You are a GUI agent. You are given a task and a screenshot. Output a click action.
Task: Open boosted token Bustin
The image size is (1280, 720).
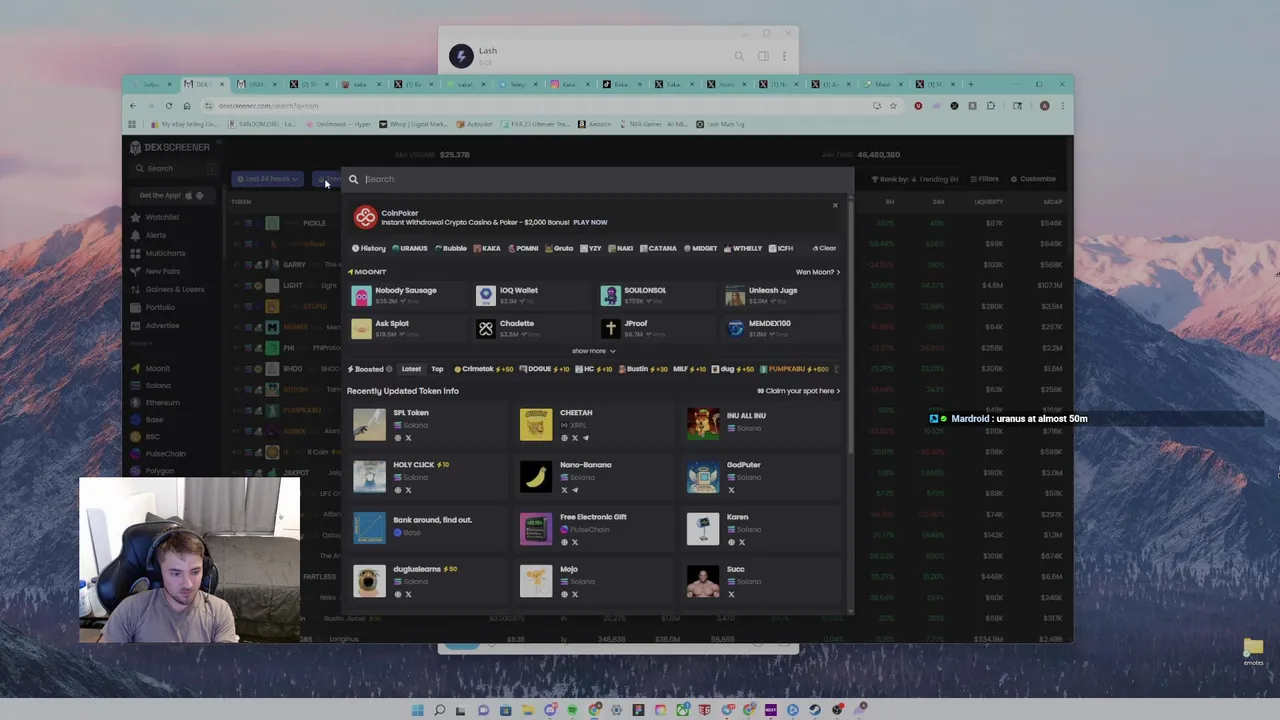point(641,369)
